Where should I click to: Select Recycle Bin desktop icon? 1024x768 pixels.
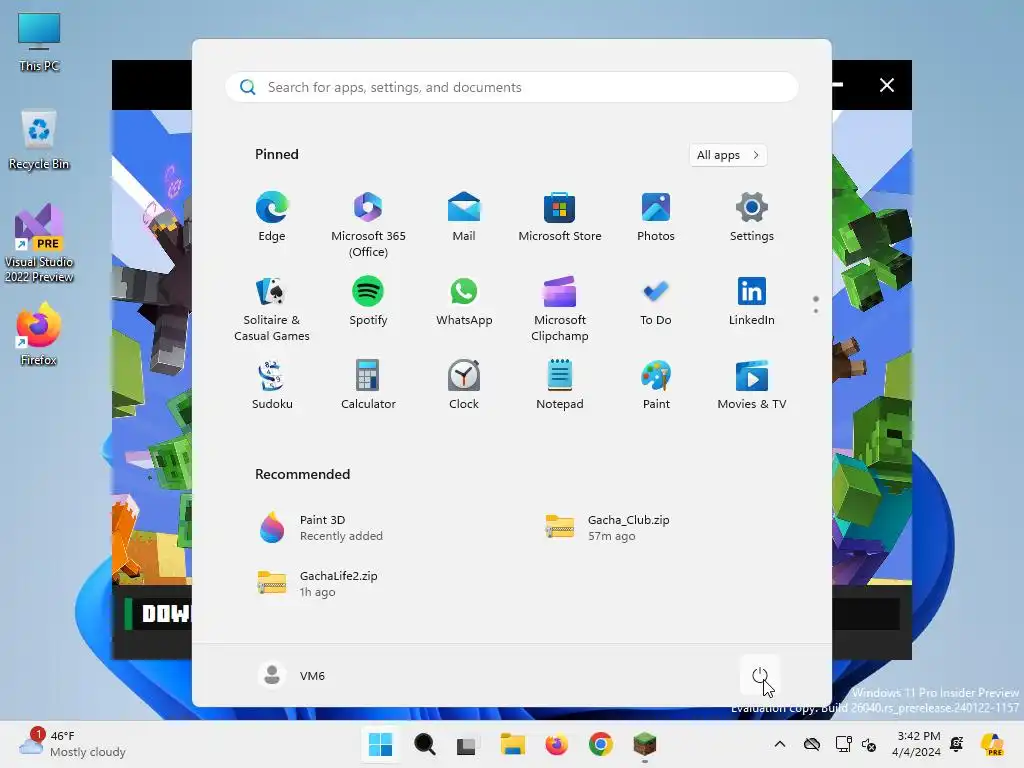tap(39, 140)
